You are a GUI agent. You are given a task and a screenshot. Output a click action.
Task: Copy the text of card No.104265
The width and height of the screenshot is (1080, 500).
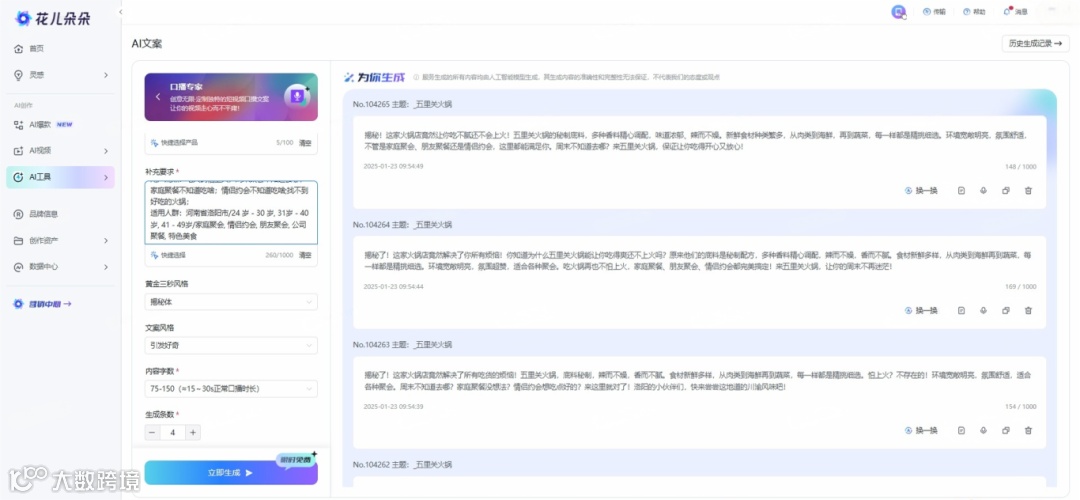click(1006, 191)
